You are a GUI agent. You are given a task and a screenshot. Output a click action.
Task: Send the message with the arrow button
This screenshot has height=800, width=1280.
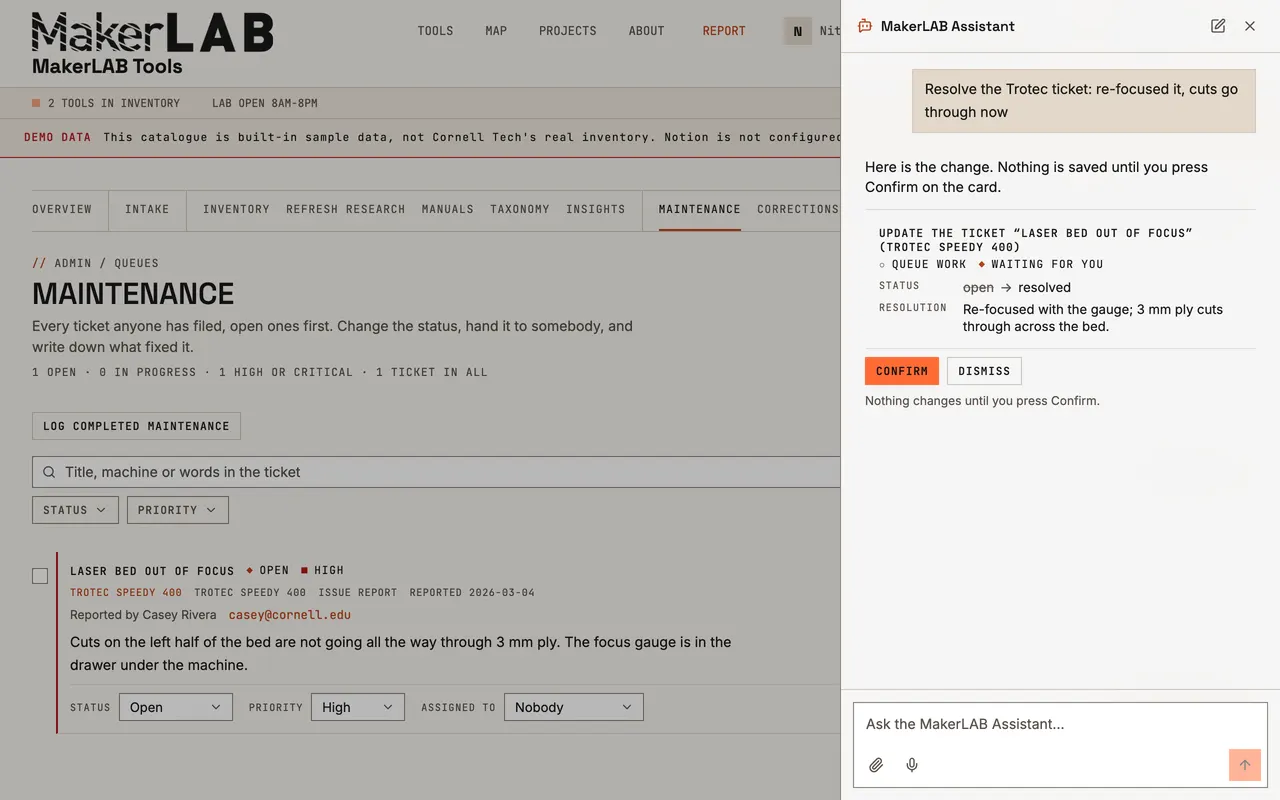(1245, 765)
